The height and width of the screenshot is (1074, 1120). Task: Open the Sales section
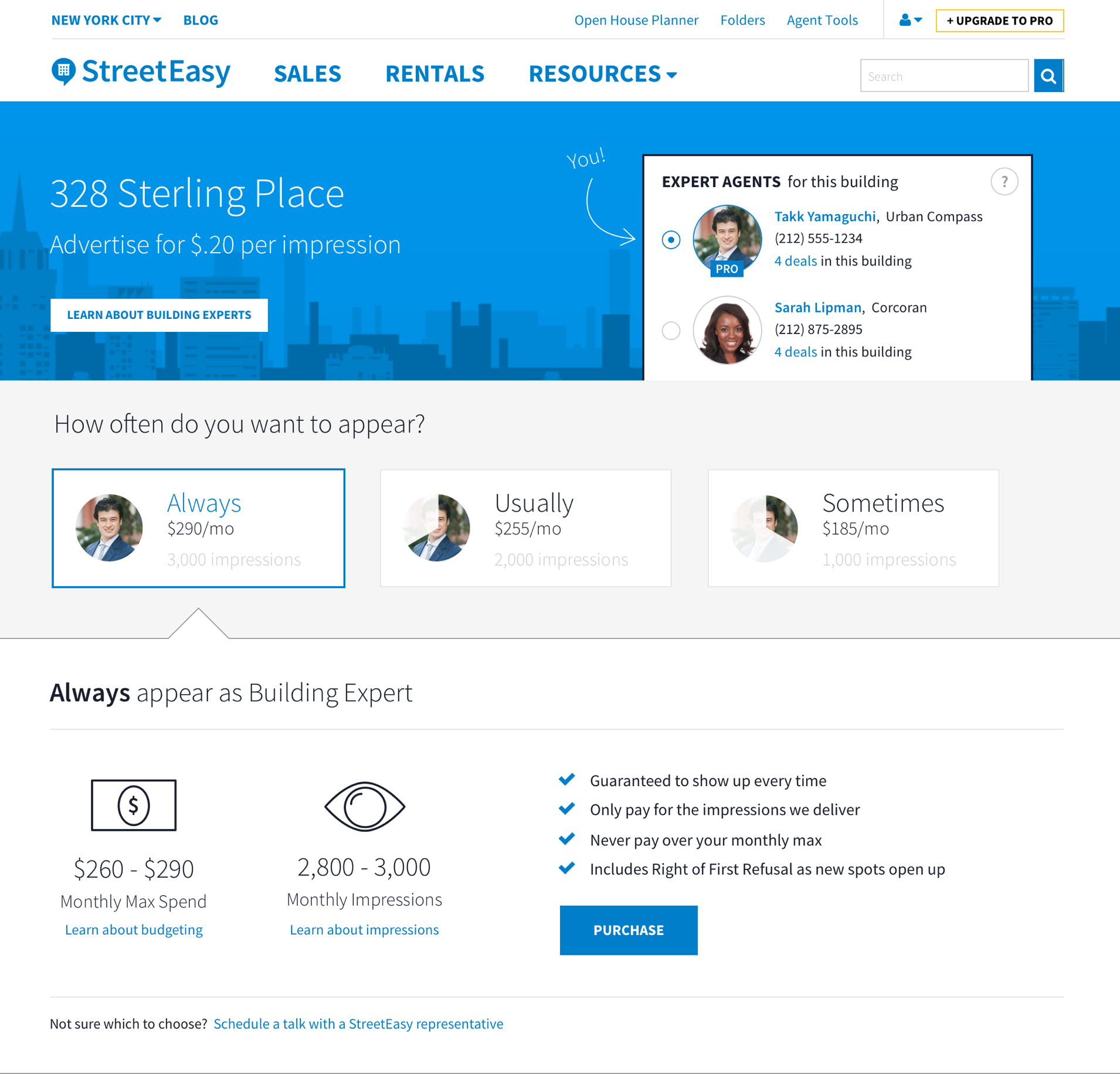tap(307, 74)
